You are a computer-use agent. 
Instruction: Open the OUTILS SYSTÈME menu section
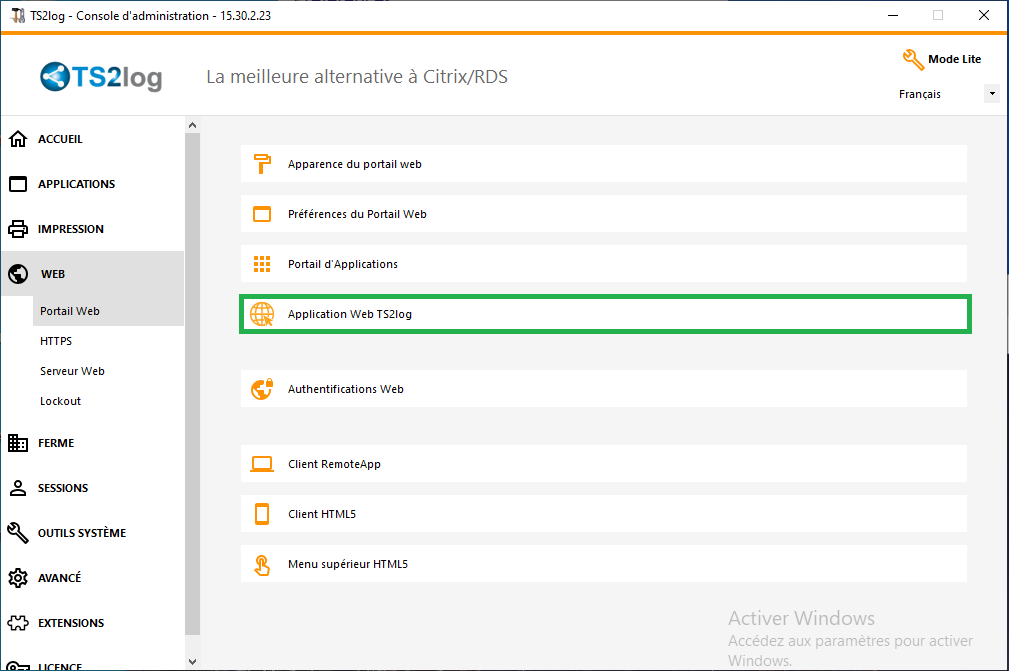93,533
